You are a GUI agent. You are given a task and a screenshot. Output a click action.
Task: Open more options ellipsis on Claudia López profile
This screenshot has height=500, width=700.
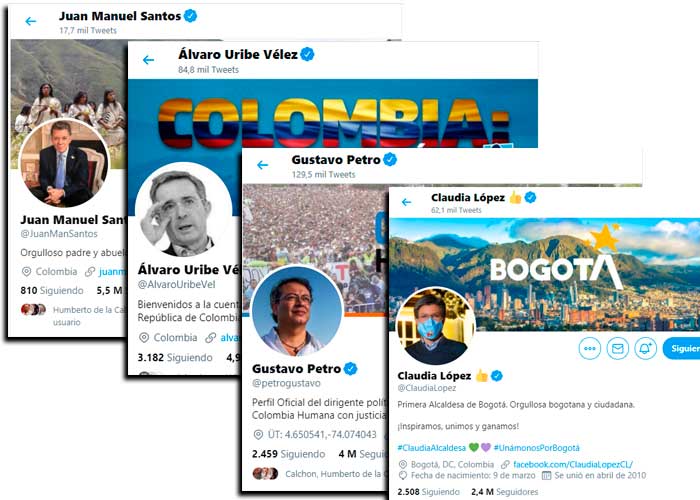point(590,348)
